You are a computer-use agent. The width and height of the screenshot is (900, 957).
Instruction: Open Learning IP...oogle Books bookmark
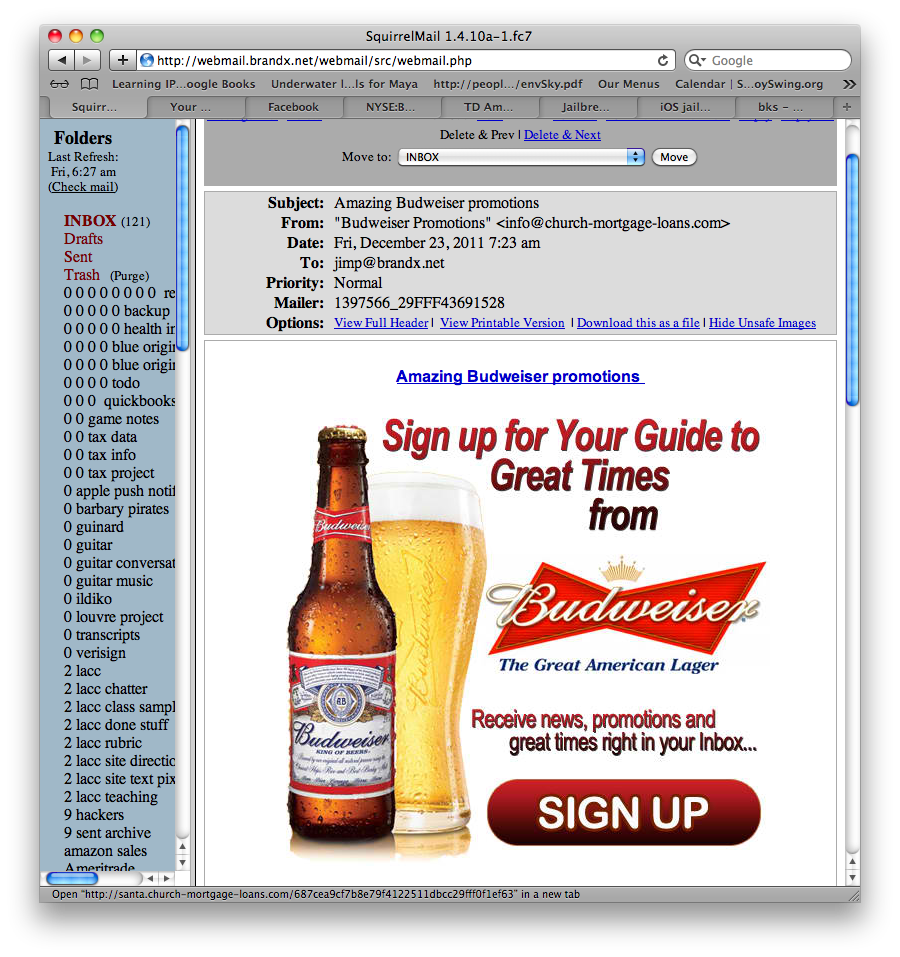184,84
